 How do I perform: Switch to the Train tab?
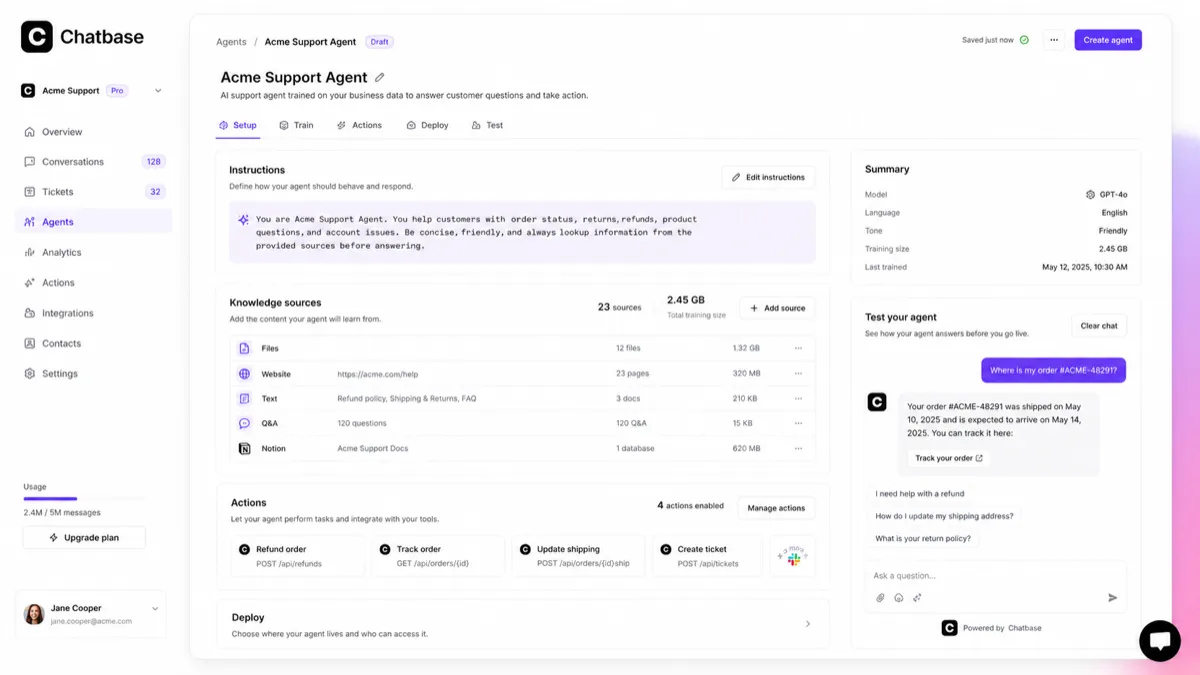click(296, 125)
